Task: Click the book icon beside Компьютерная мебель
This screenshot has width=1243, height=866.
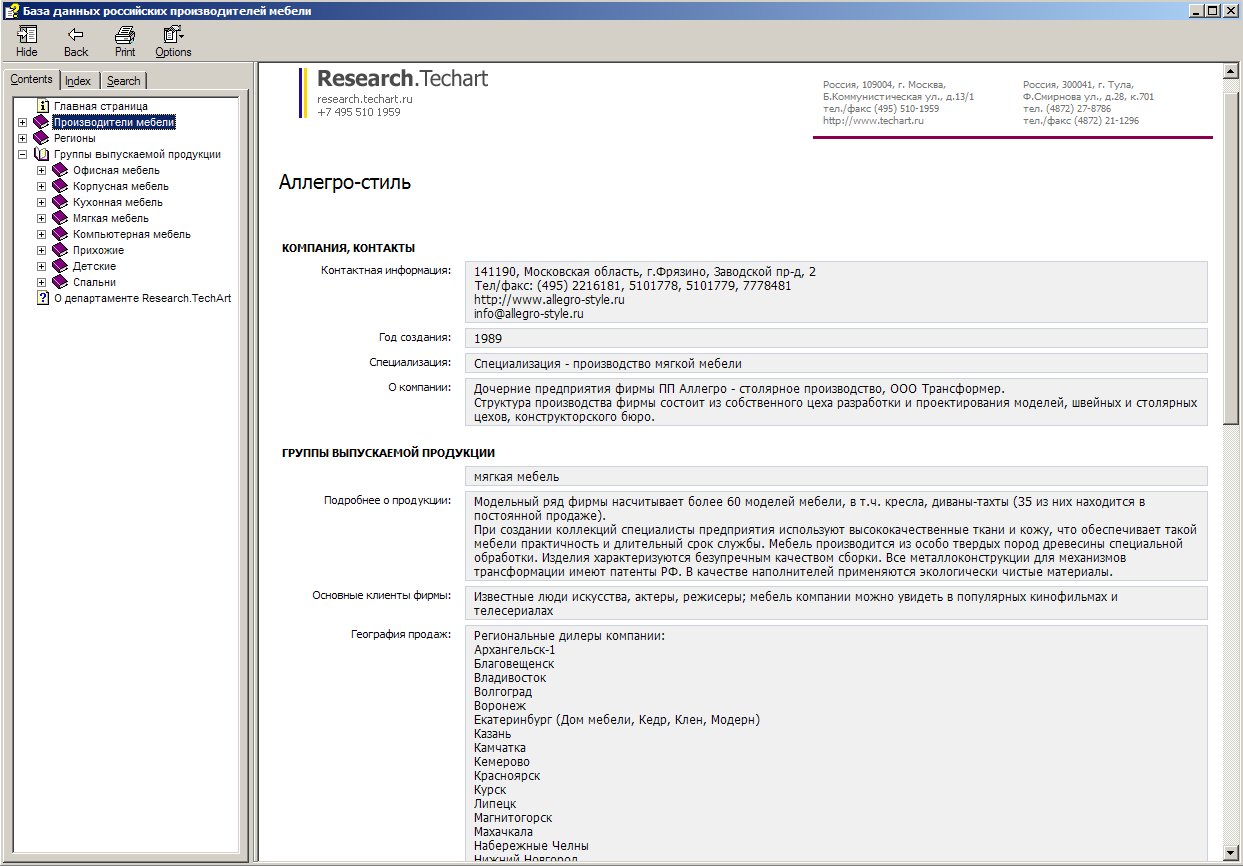Action: 60,234
